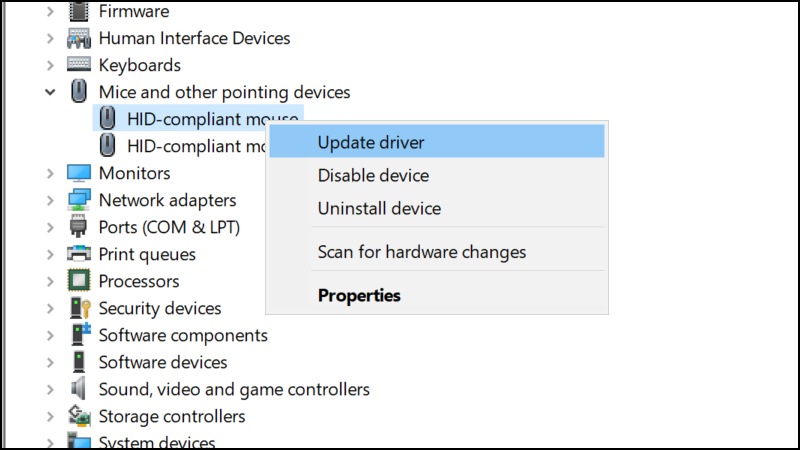
Task: Click the Sound, video and game controllers speaker icon
Action: coord(79,389)
